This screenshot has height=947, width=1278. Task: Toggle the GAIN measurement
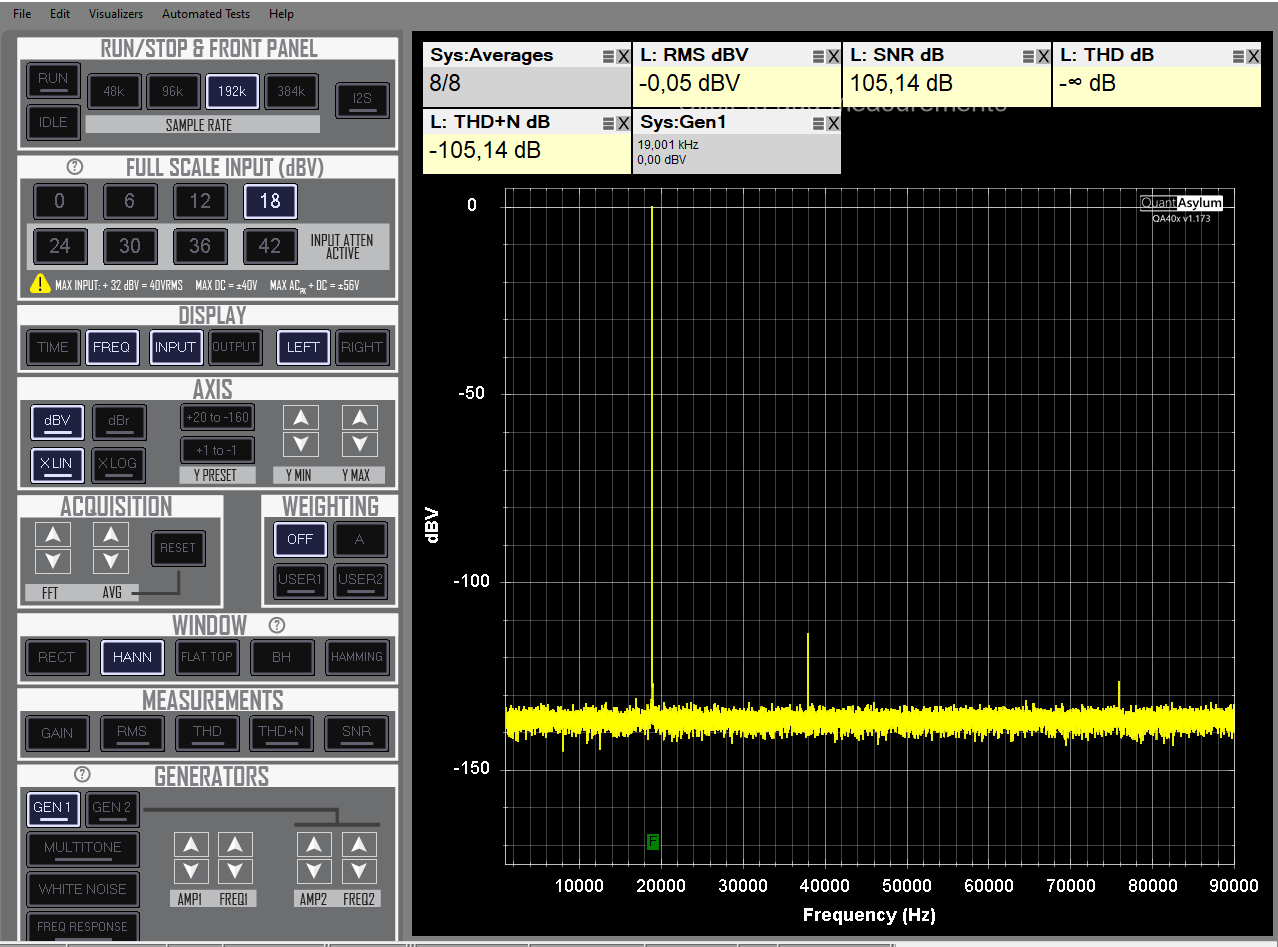click(57, 733)
